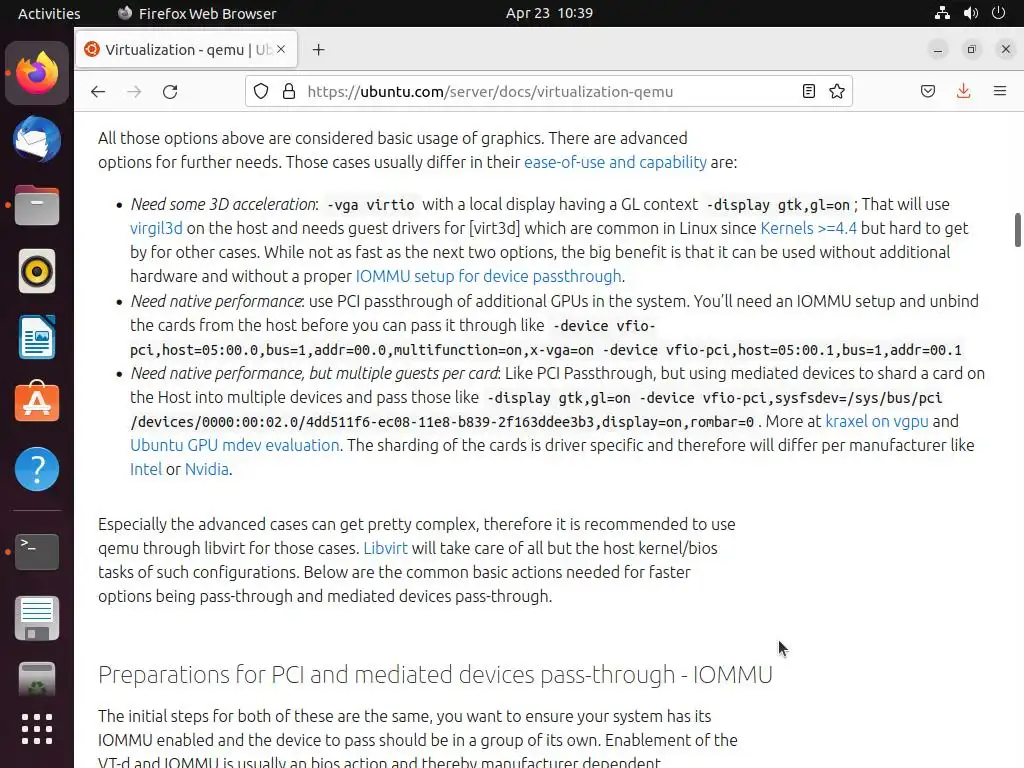Viewport: 1024px width, 768px height.
Task: Click the Preparations for PCI heading
Action: point(435,675)
